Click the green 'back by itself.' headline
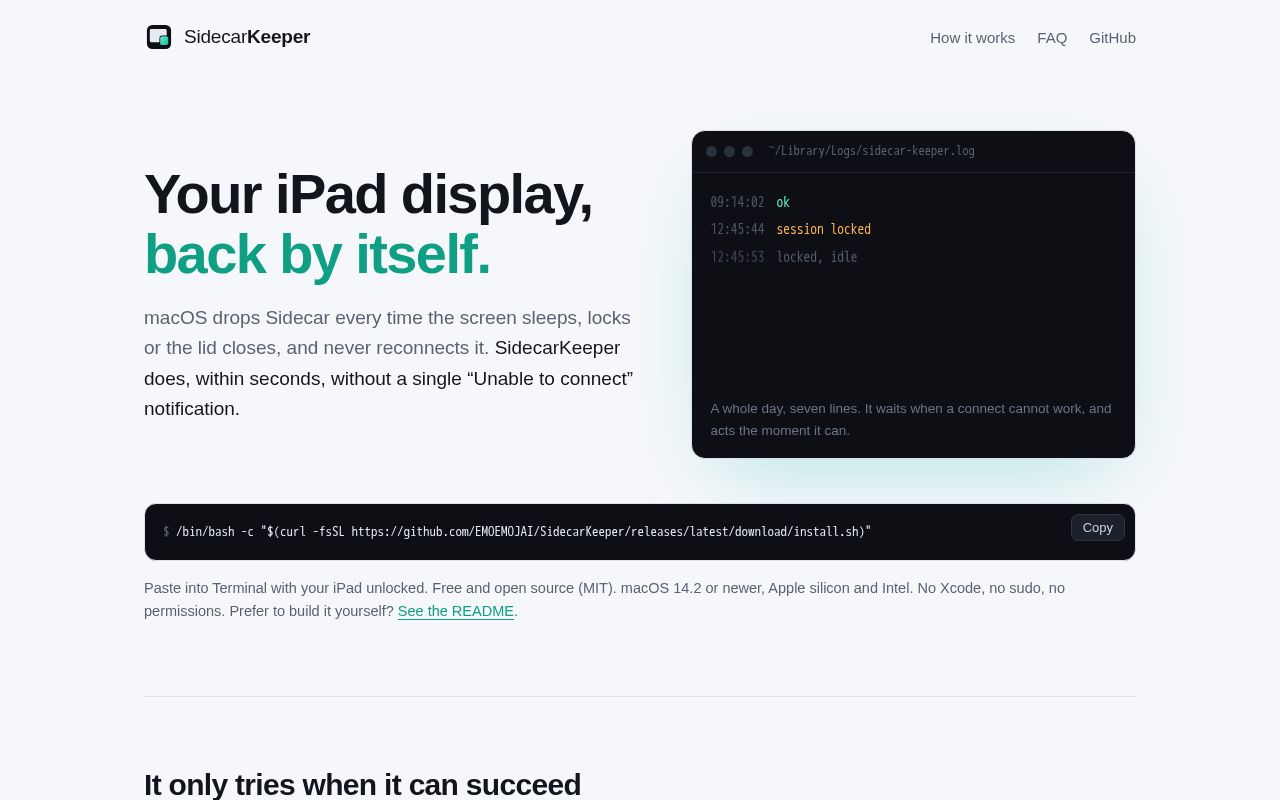The height and width of the screenshot is (800, 1280). 317,254
